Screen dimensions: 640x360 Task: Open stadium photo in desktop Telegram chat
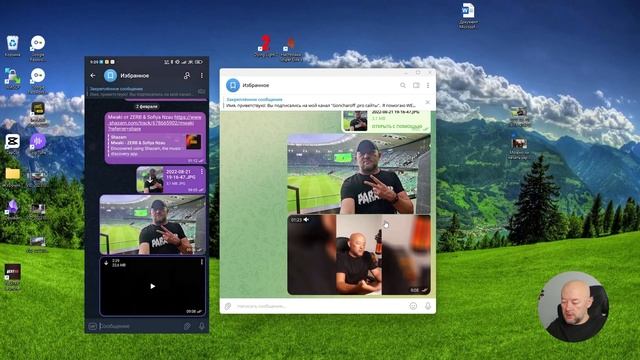(x=359, y=174)
